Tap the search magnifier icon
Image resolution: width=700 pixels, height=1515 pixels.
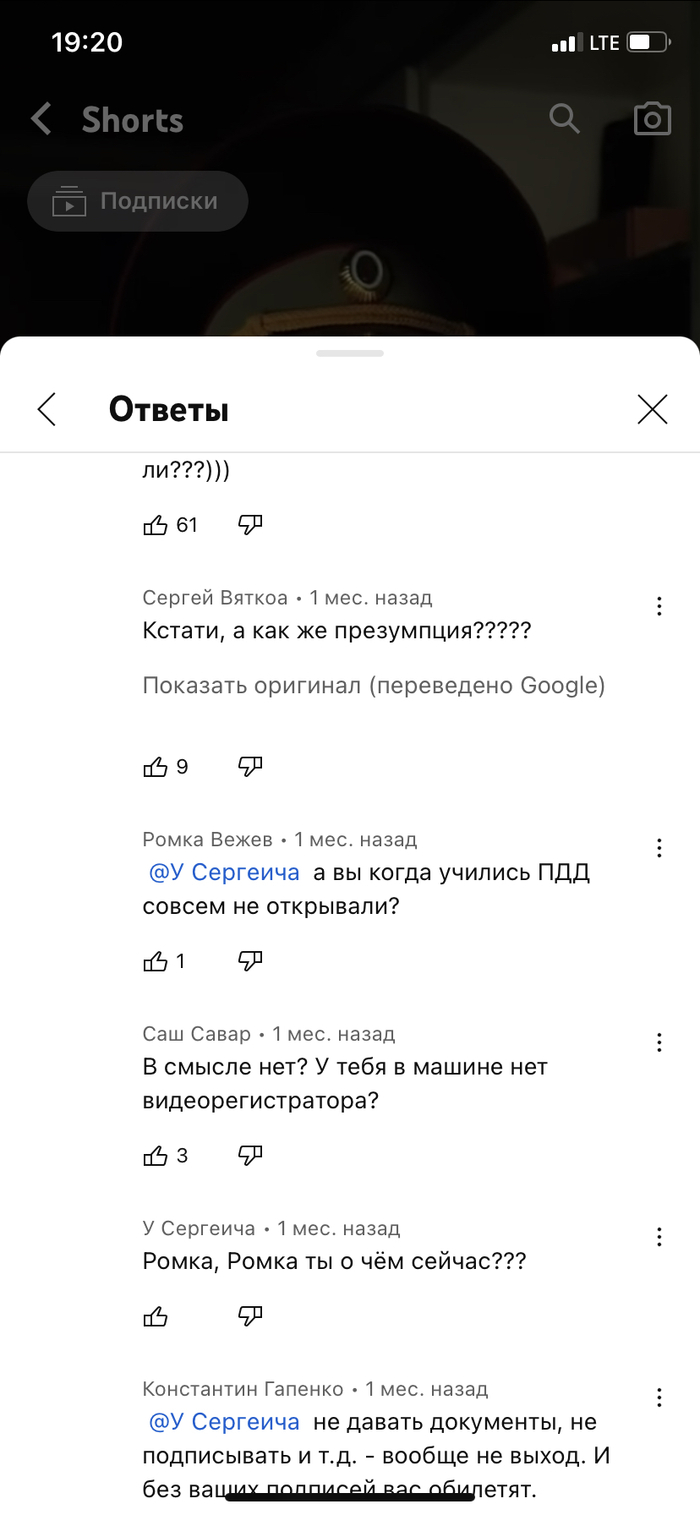(565, 119)
